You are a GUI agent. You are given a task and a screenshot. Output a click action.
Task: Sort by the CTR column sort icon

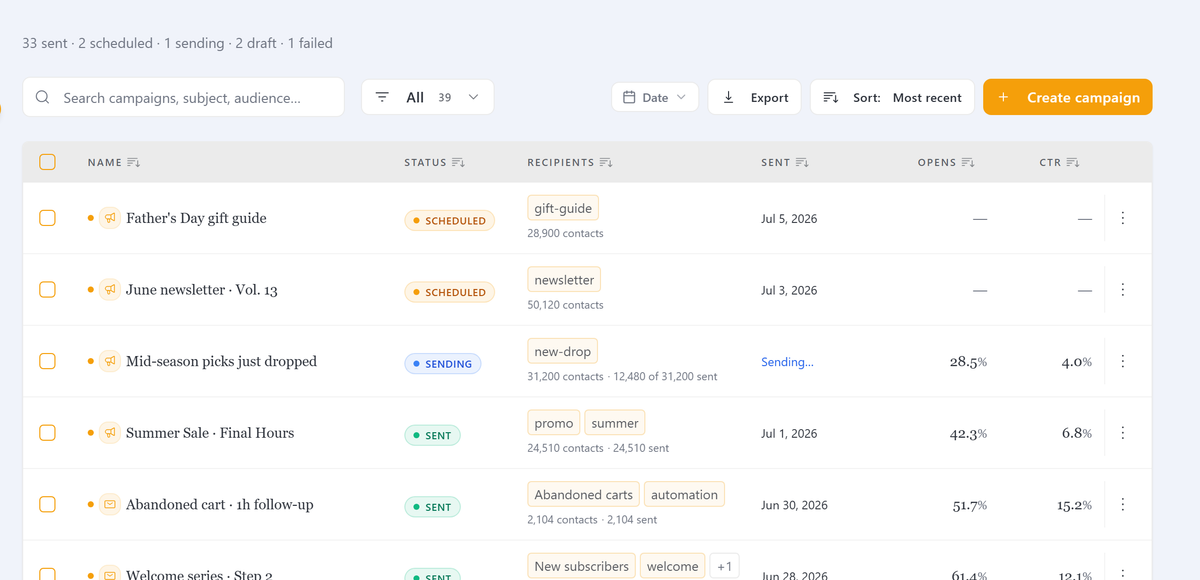1073,163
